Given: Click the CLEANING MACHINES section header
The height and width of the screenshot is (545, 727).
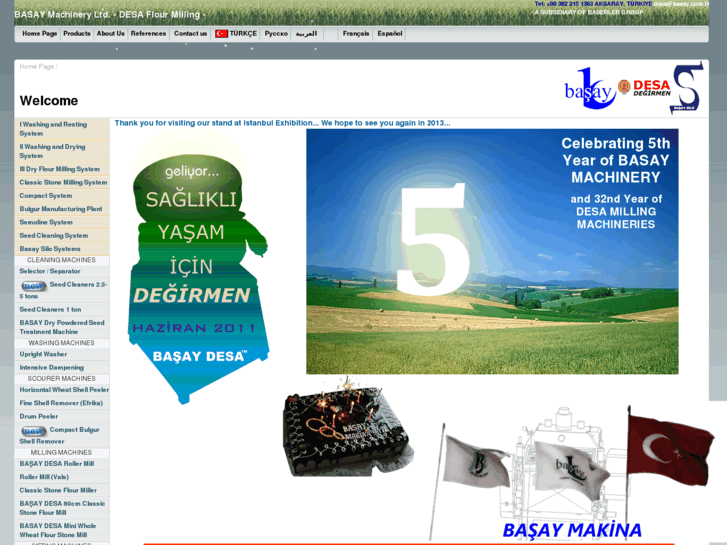Looking at the screenshot, I should [61, 260].
